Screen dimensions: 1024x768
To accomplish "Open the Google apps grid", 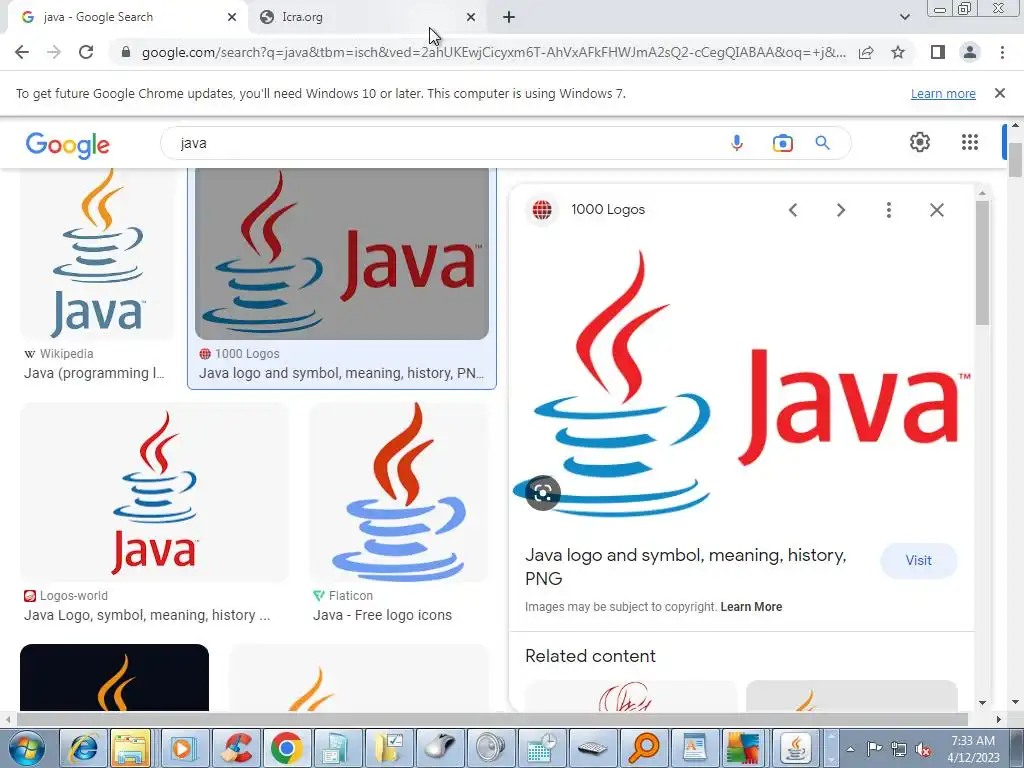I will tap(970, 142).
